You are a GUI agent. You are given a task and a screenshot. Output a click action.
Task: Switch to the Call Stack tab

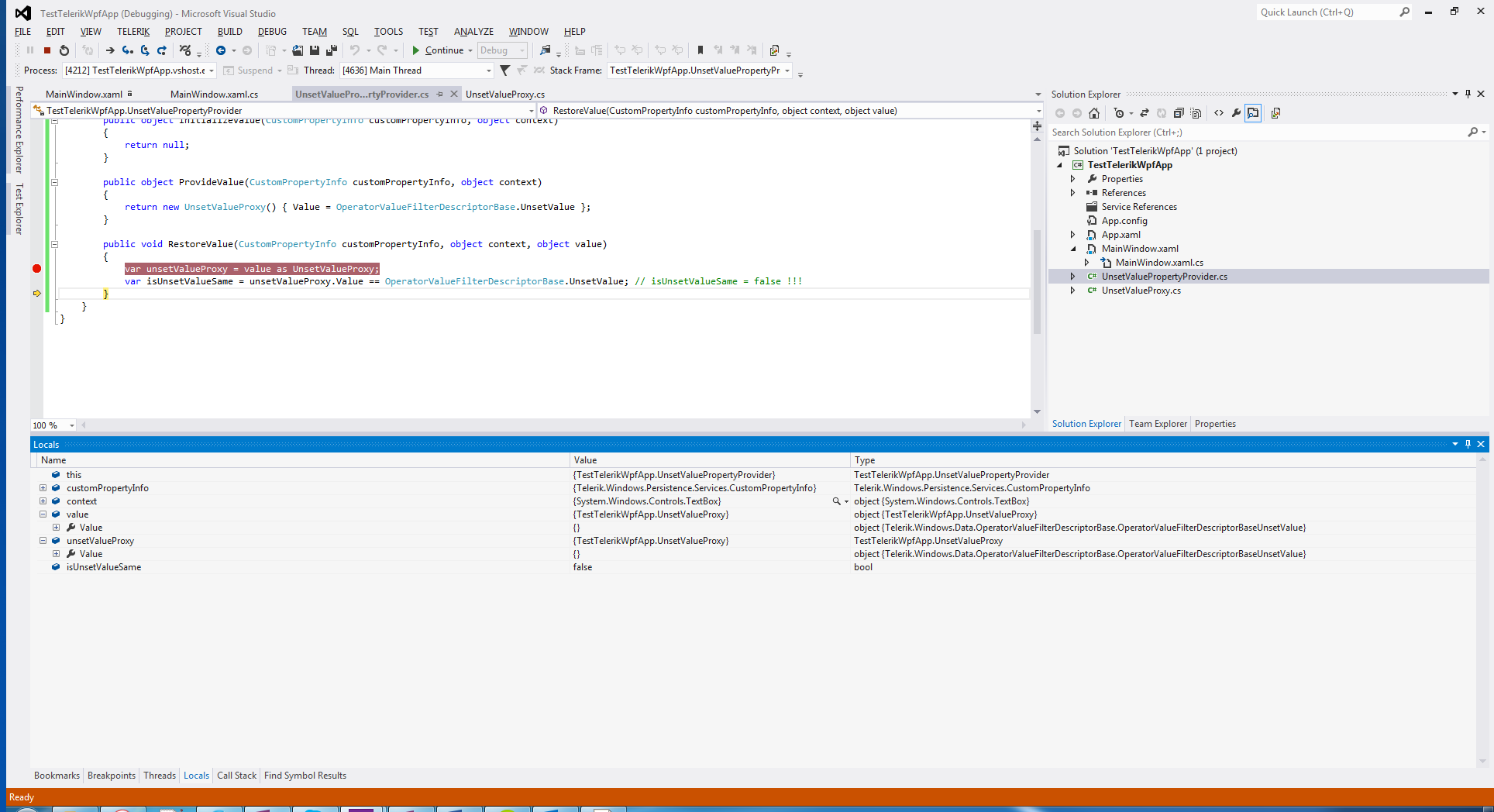tap(236, 776)
